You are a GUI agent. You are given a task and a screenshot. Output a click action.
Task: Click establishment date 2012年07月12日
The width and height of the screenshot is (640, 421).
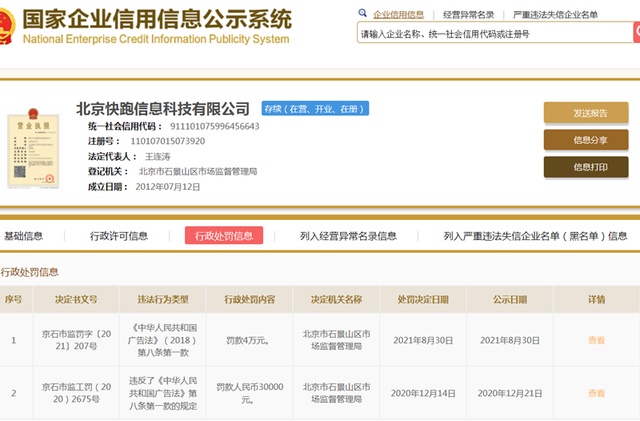point(168,187)
